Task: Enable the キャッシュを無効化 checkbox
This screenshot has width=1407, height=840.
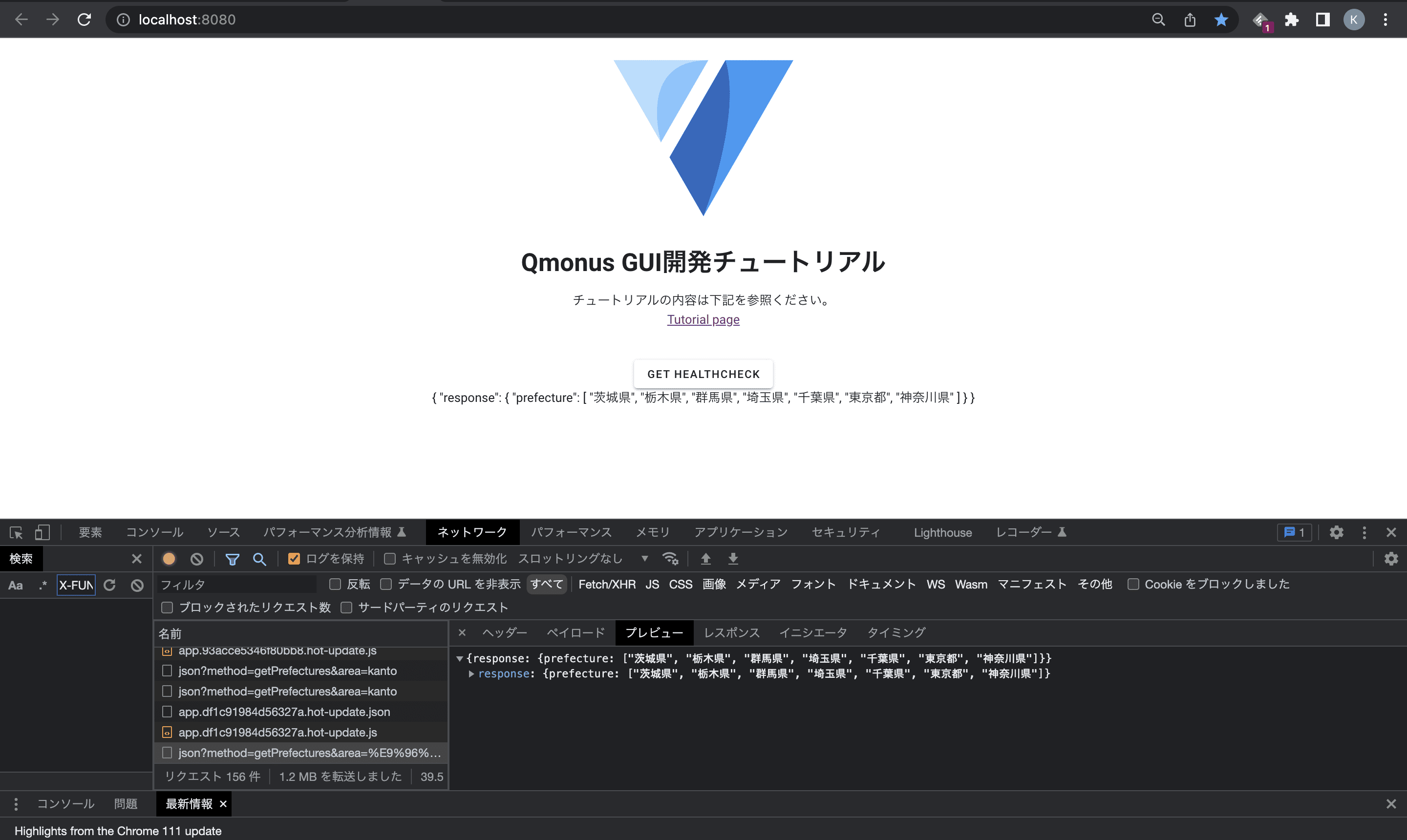Action: pos(389,559)
